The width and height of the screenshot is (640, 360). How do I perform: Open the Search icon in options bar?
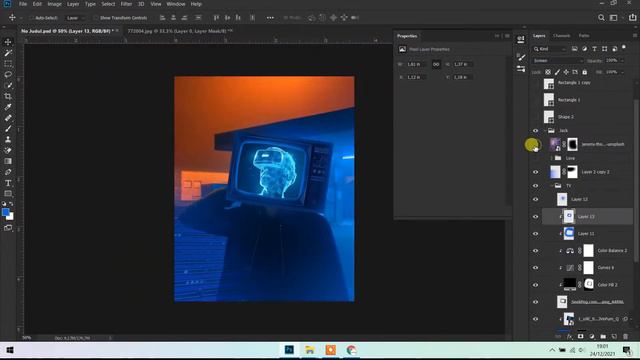pos(601,18)
